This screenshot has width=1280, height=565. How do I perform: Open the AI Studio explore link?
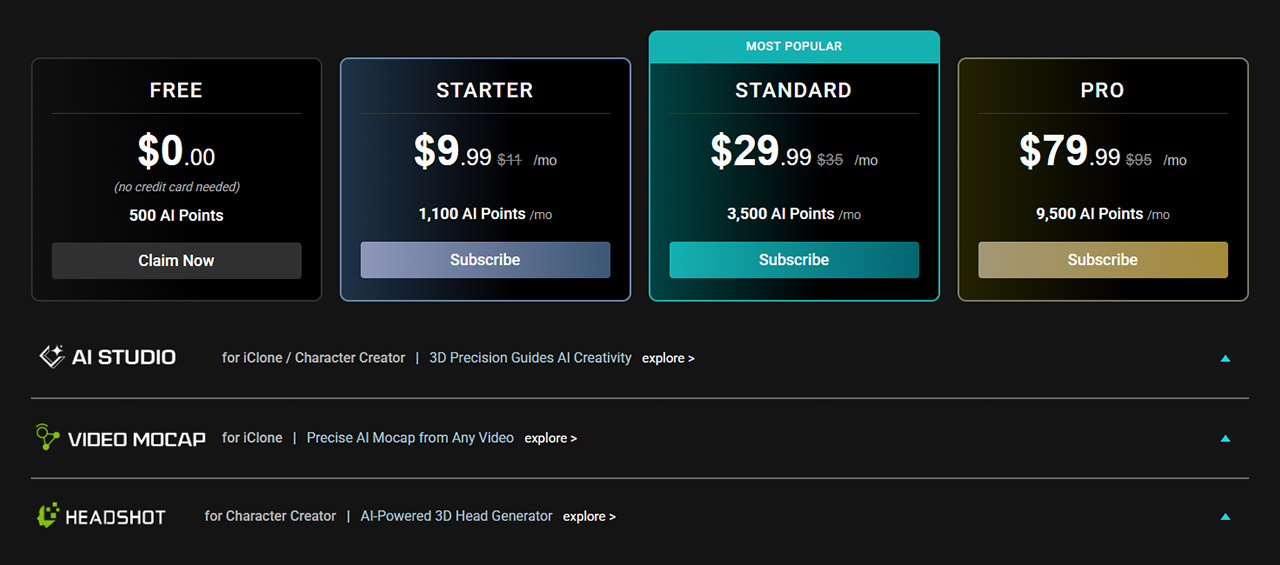tap(668, 358)
